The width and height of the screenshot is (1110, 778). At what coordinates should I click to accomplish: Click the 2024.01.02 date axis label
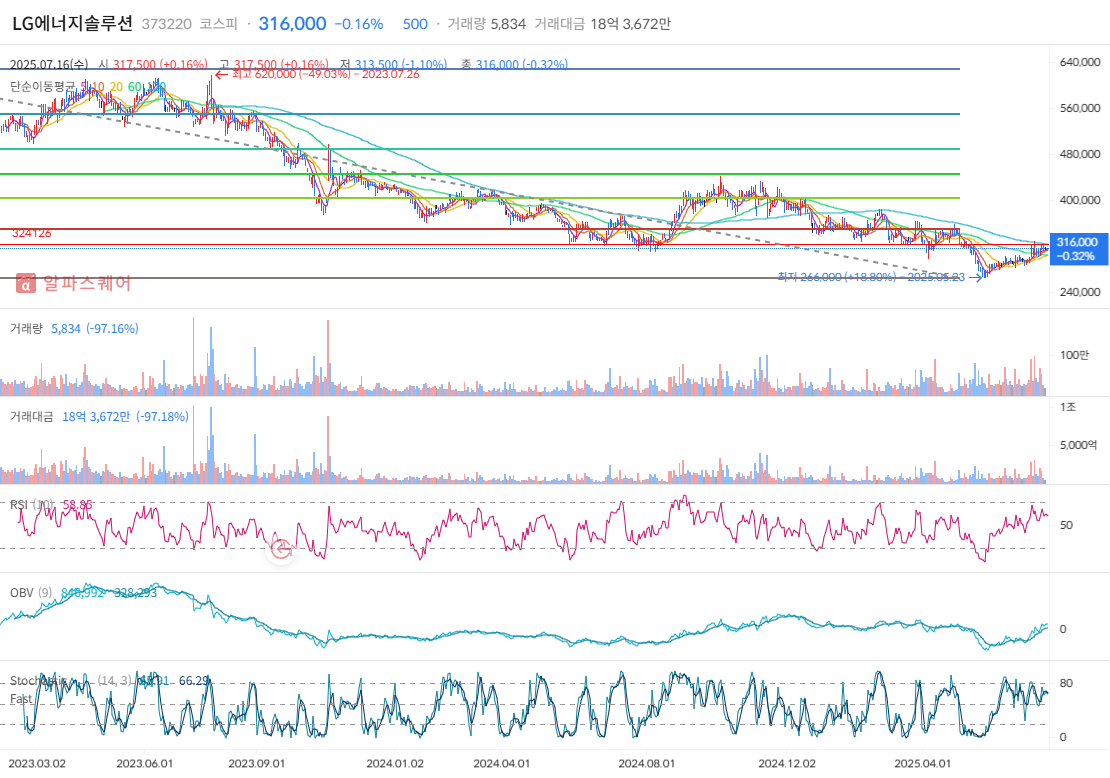coord(395,764)
